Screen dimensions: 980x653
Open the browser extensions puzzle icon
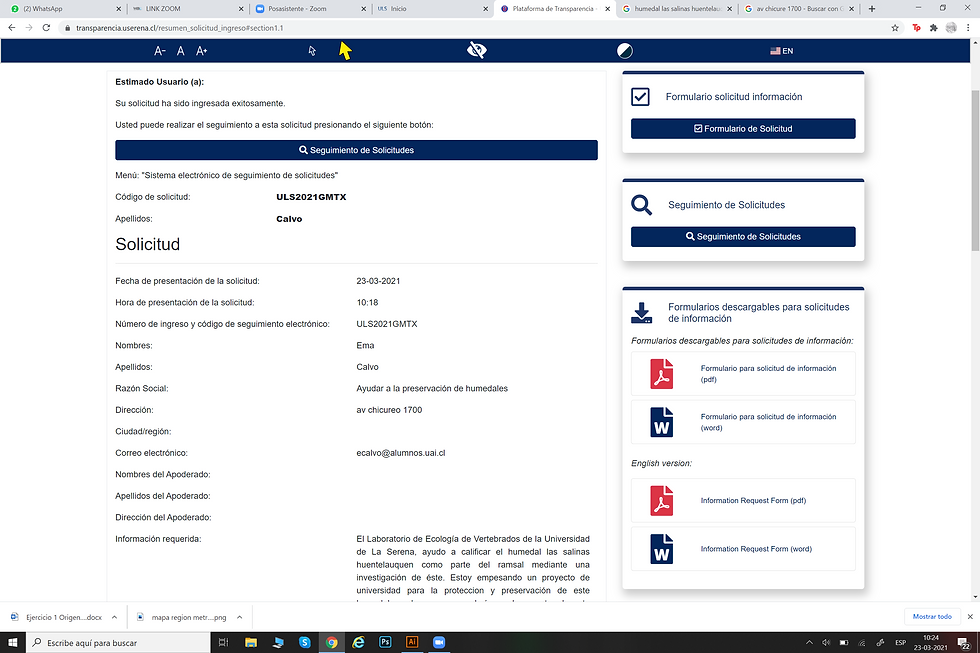tap(934, 27)
